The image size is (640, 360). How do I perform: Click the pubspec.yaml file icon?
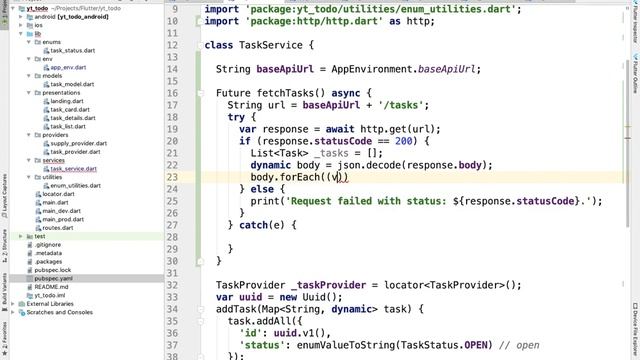[30, 278]
